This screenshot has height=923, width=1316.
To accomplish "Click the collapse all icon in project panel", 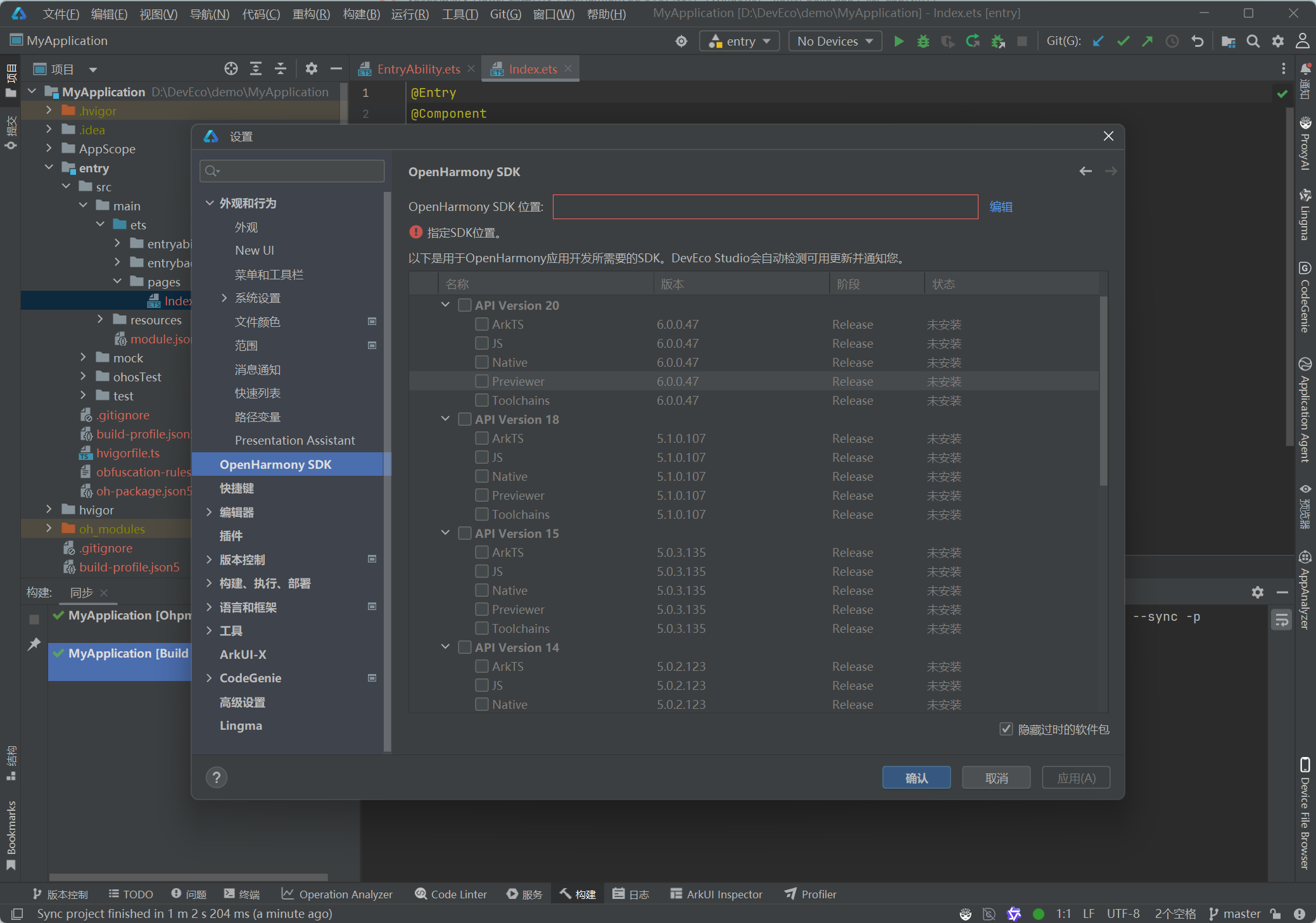I will tap(281, 68).
